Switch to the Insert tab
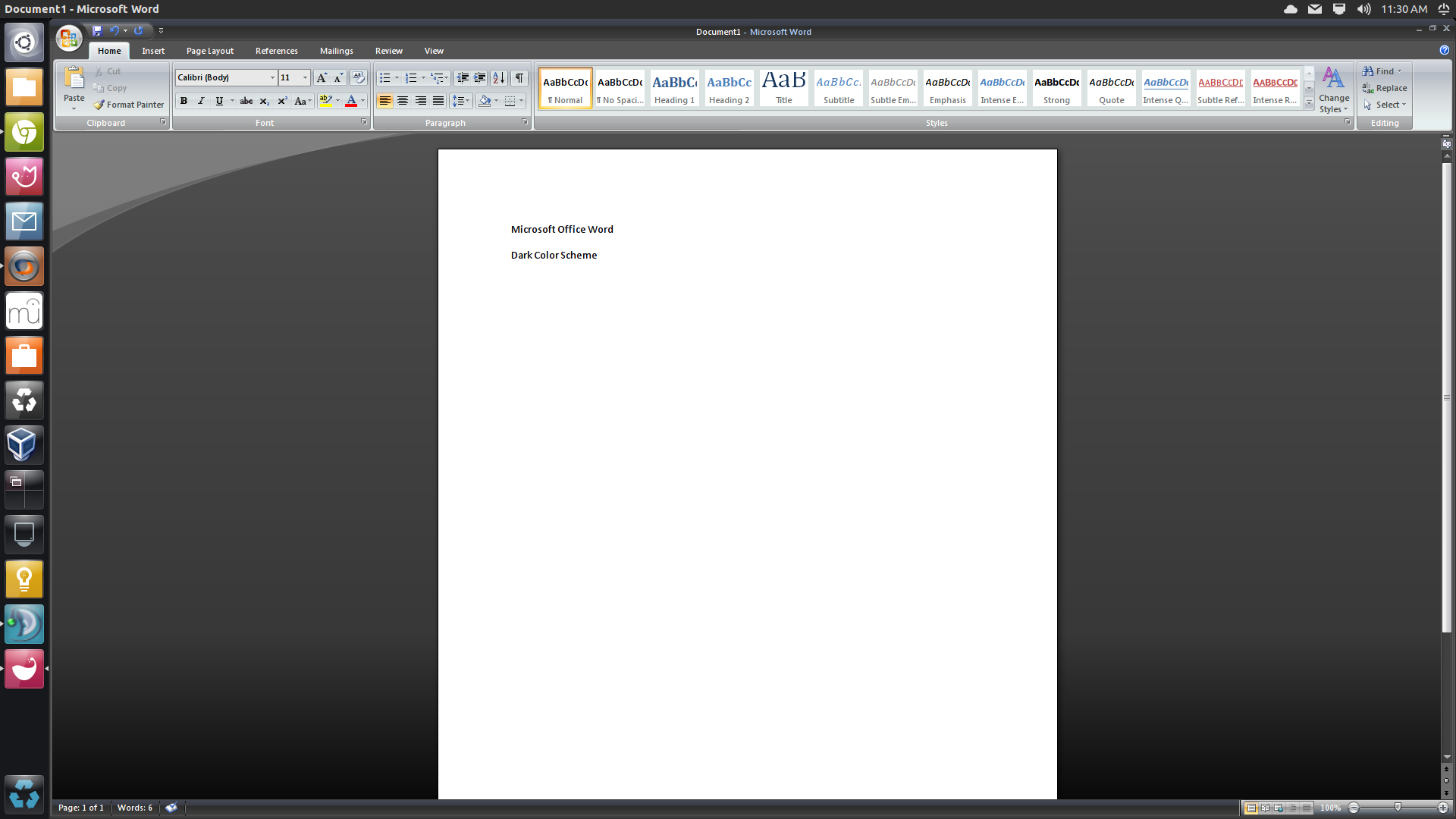Viewport: 1456px width, 819px height. coord(153,51)
